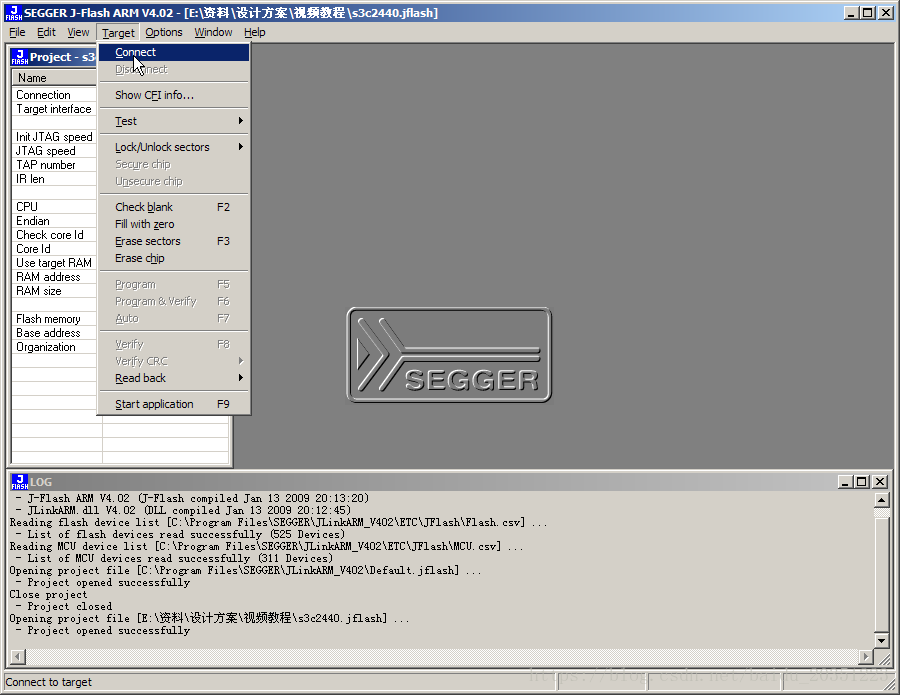Choose Erase chip menu entry
900x695 pixels.
point(174,259)
